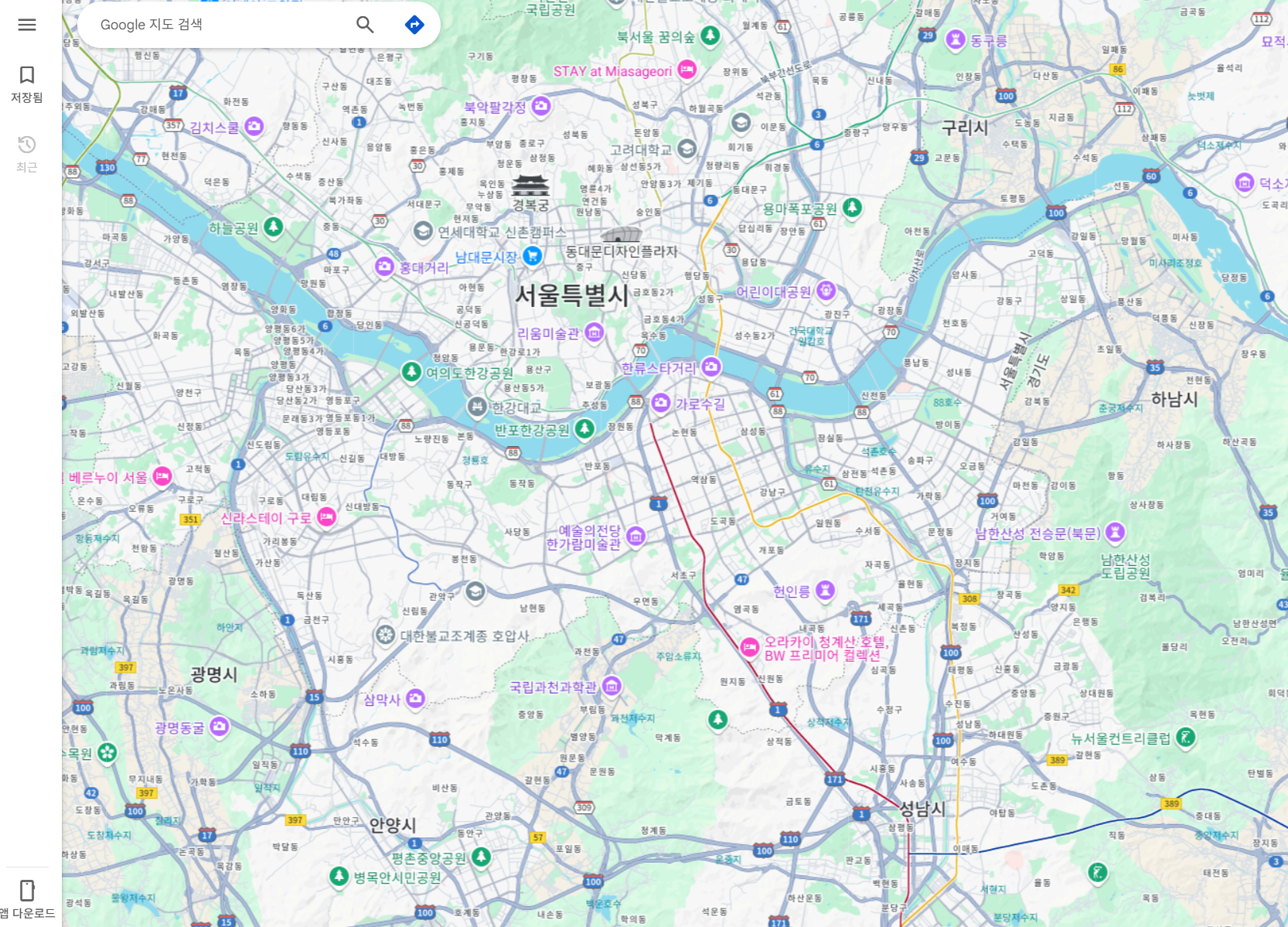Click the 가로수길 attraction marker
Image resolution: width=1288 pixels, height=927 pixels.
(x=660, y=403)
